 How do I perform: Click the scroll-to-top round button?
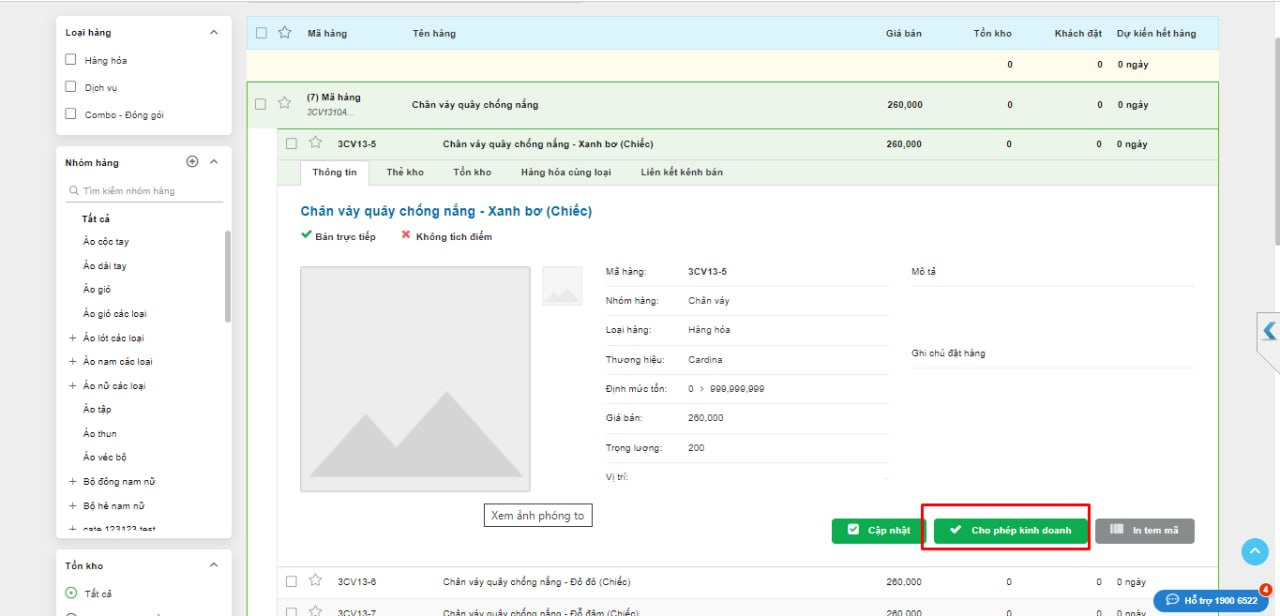pyautogui.click(x=1254, y=552)
